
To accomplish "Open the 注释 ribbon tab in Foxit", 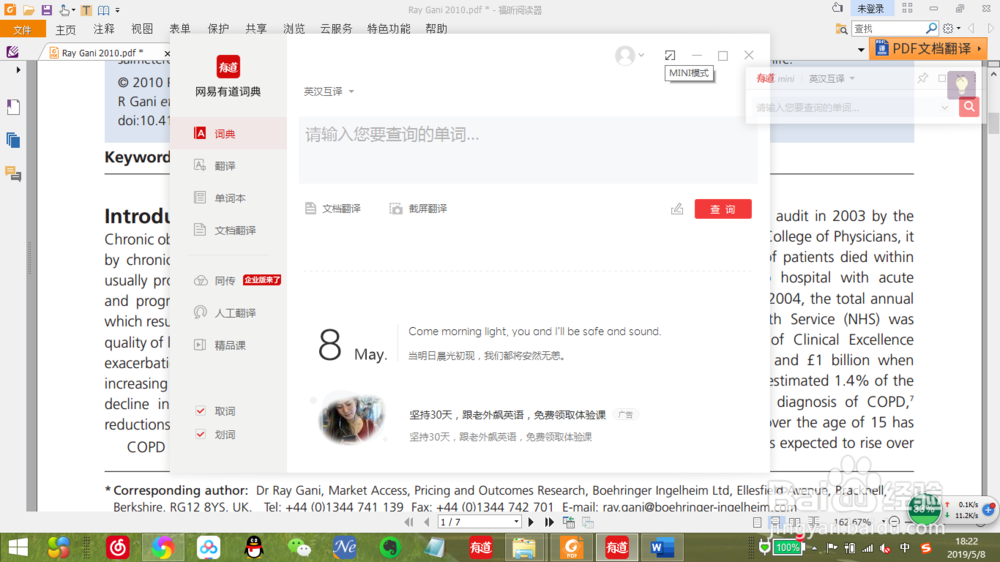I will (x=103, y=29).
